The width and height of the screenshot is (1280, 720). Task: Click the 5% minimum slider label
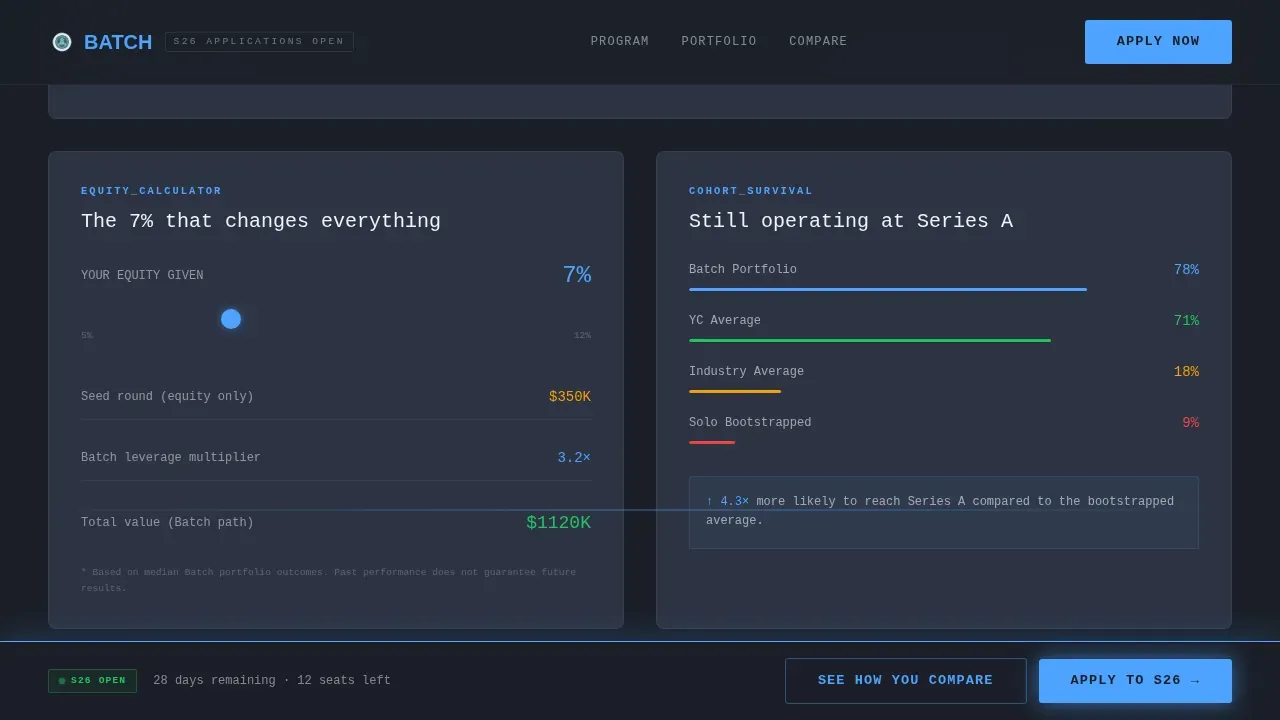87,336
